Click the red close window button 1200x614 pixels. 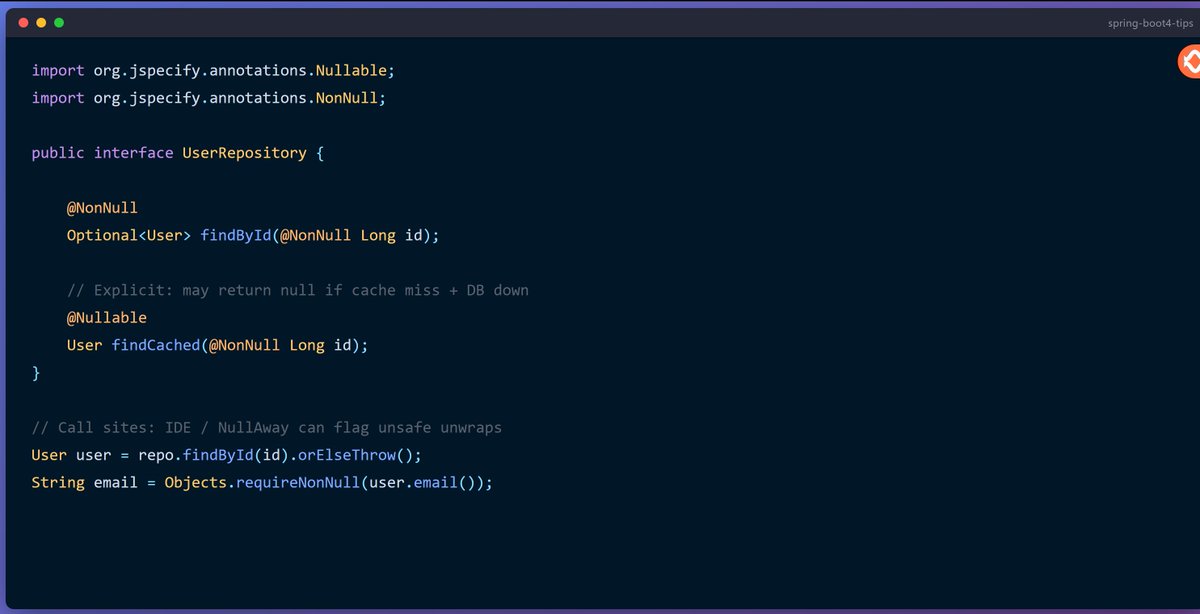click(x=24, y=22)
